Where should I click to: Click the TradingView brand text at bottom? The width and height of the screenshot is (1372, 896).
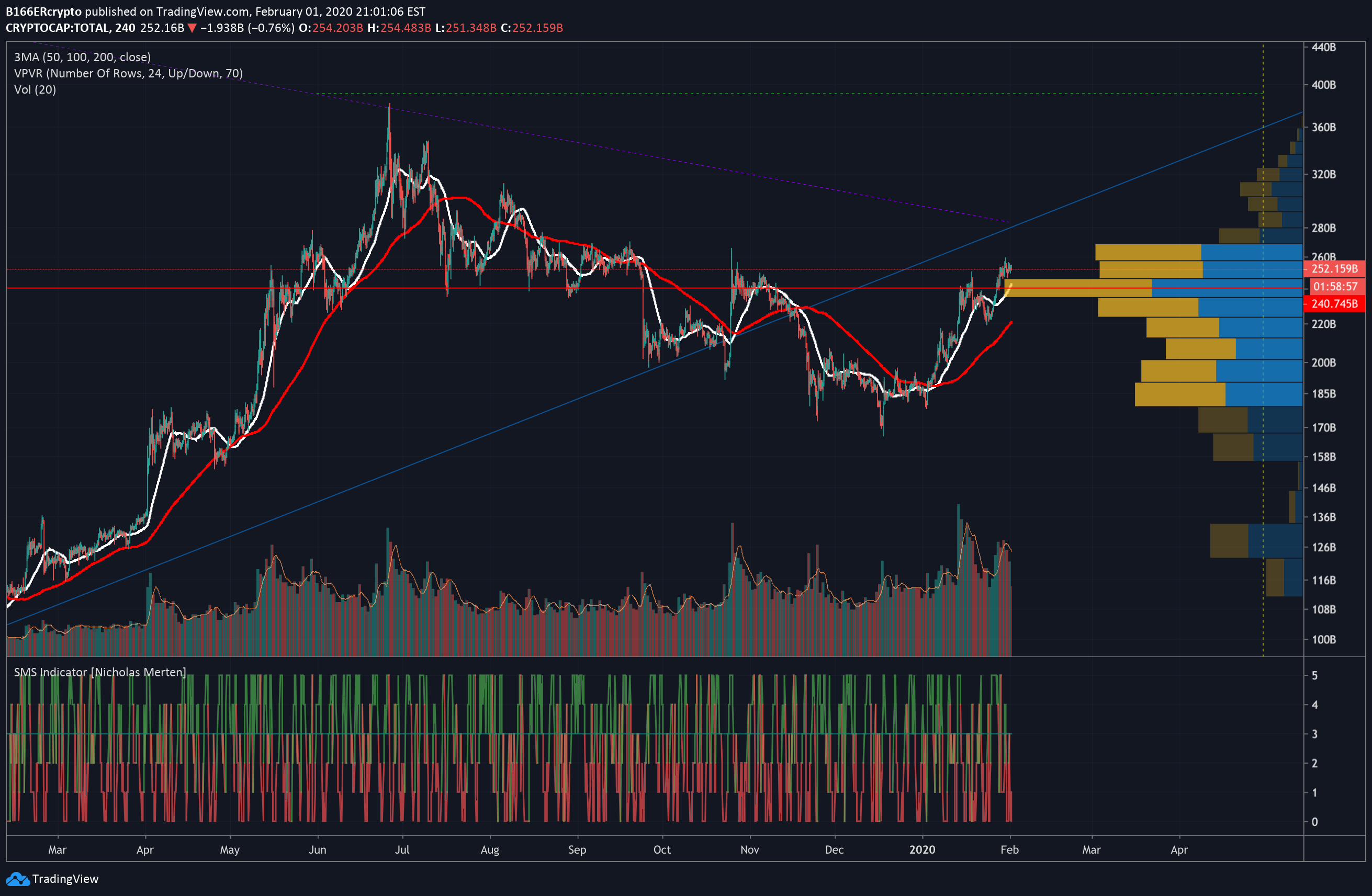point(65,879)
